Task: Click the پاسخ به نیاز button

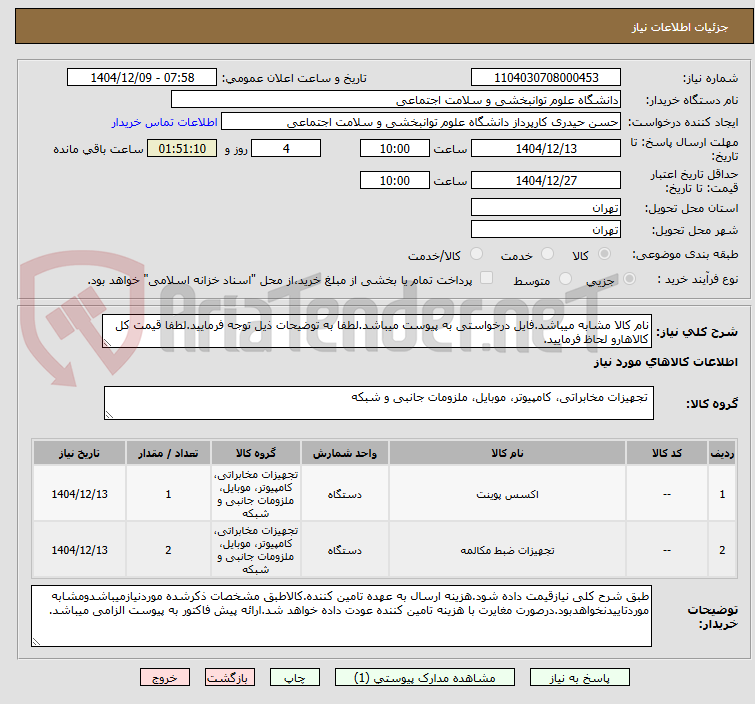Action: point(579,678)
